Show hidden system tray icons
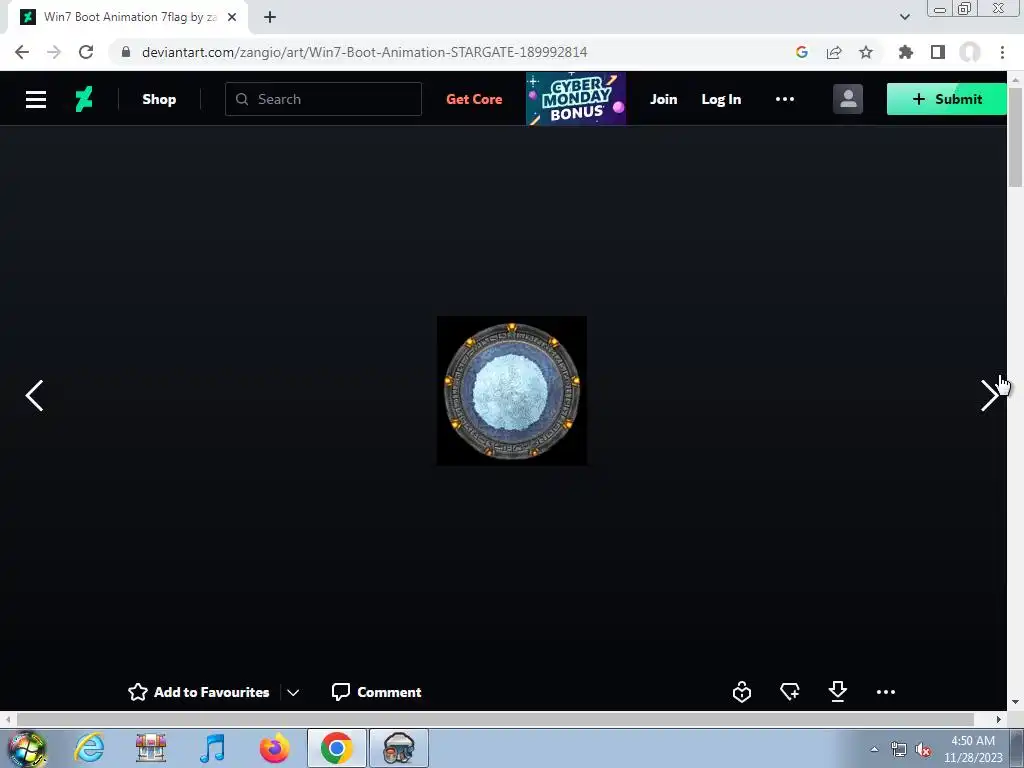This screenshot has width=1024, height=768. (874, 749)
